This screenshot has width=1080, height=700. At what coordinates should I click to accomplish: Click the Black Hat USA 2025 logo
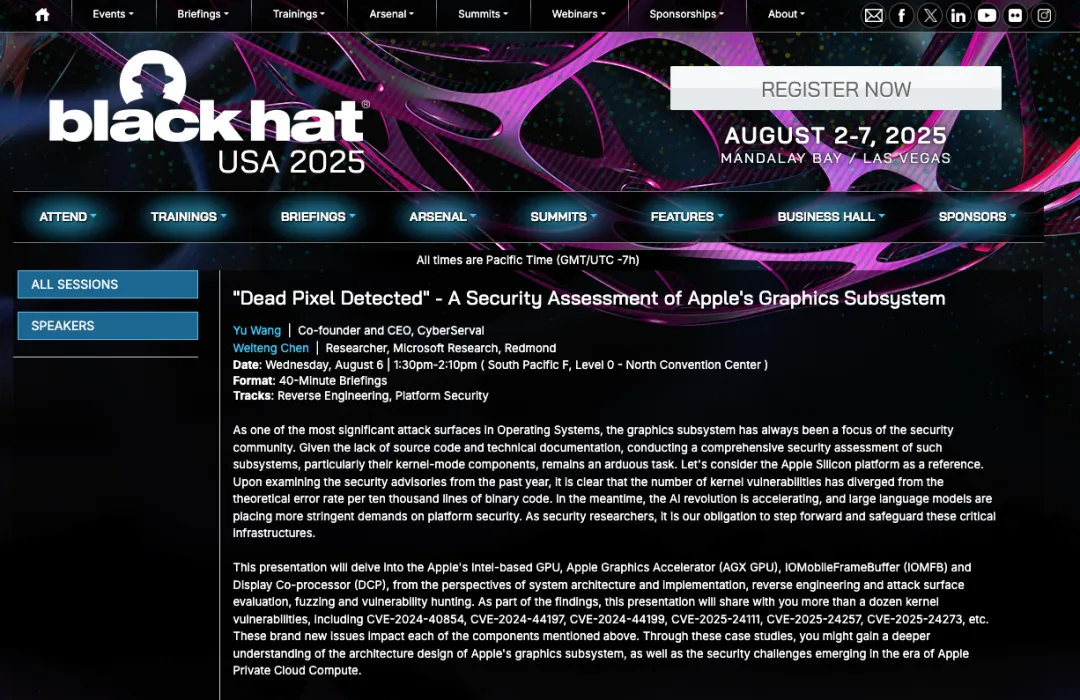point(208,115)
